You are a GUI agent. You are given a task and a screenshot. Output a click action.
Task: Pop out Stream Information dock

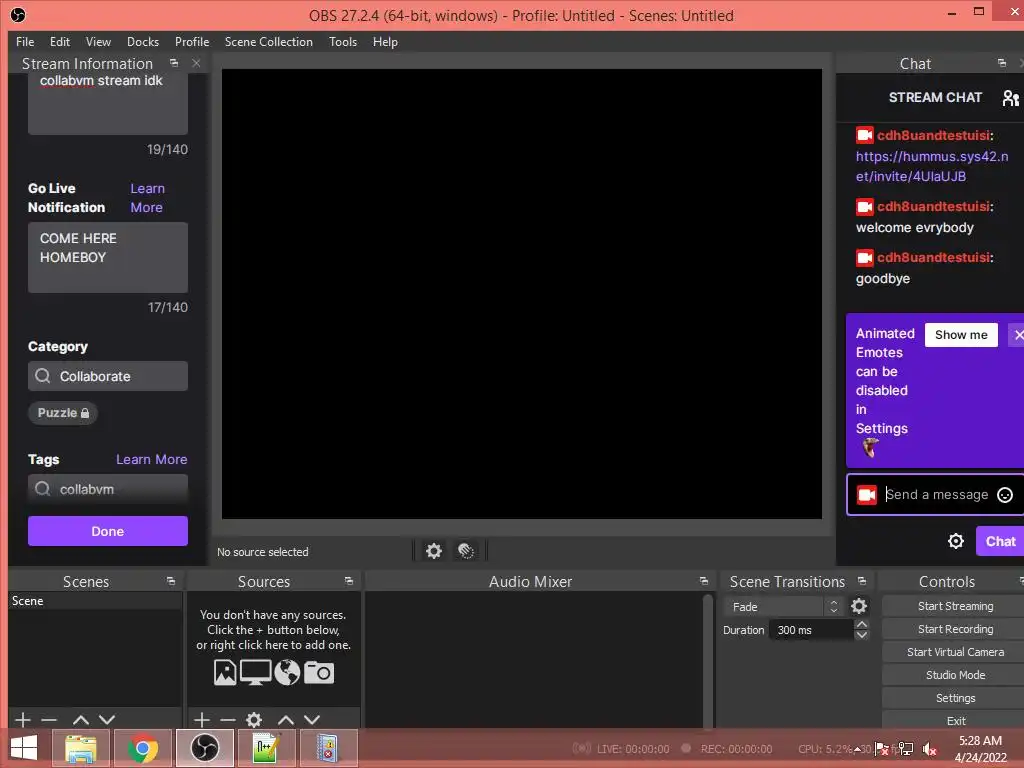174,63
